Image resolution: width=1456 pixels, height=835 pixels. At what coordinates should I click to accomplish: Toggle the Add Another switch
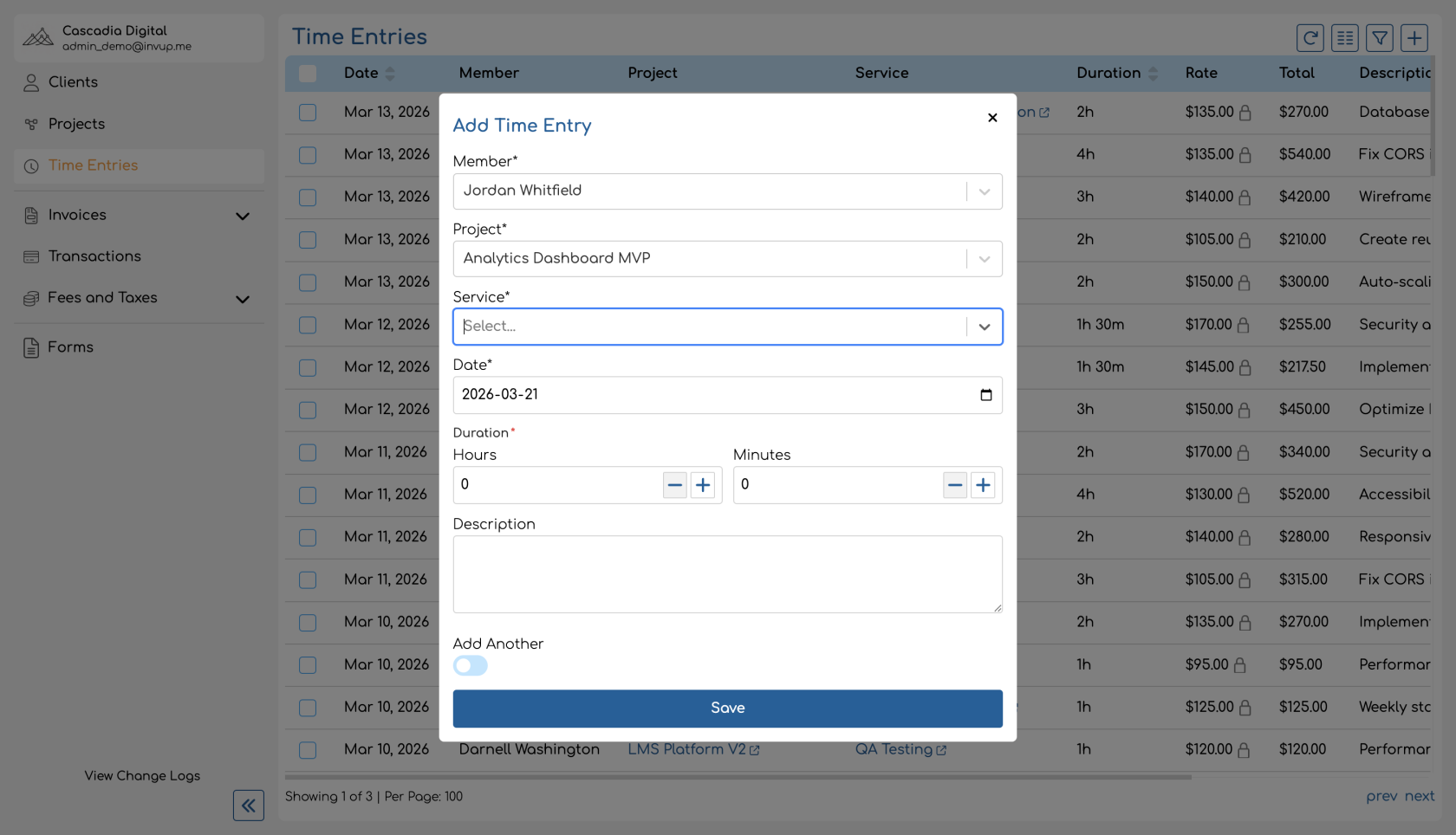click(x=471, y=665)
